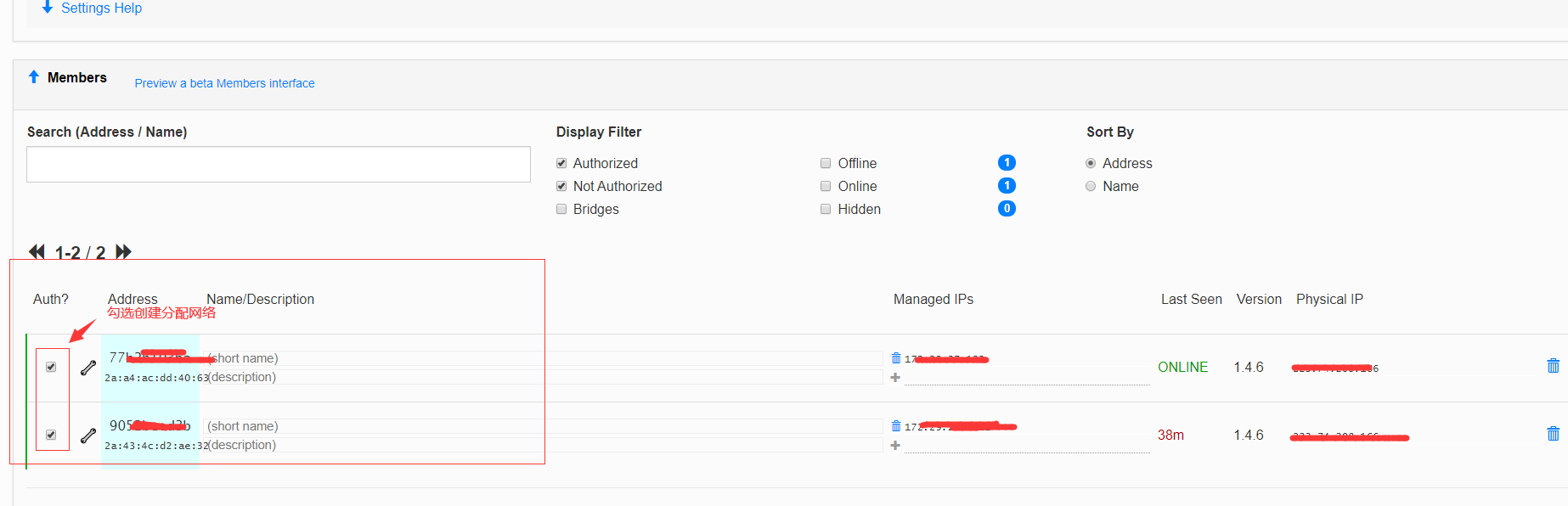The width and height of the screenshot is (1568, 506).
Task: Toggle the Not Authorized display filter
Action: tap(561, 186)
